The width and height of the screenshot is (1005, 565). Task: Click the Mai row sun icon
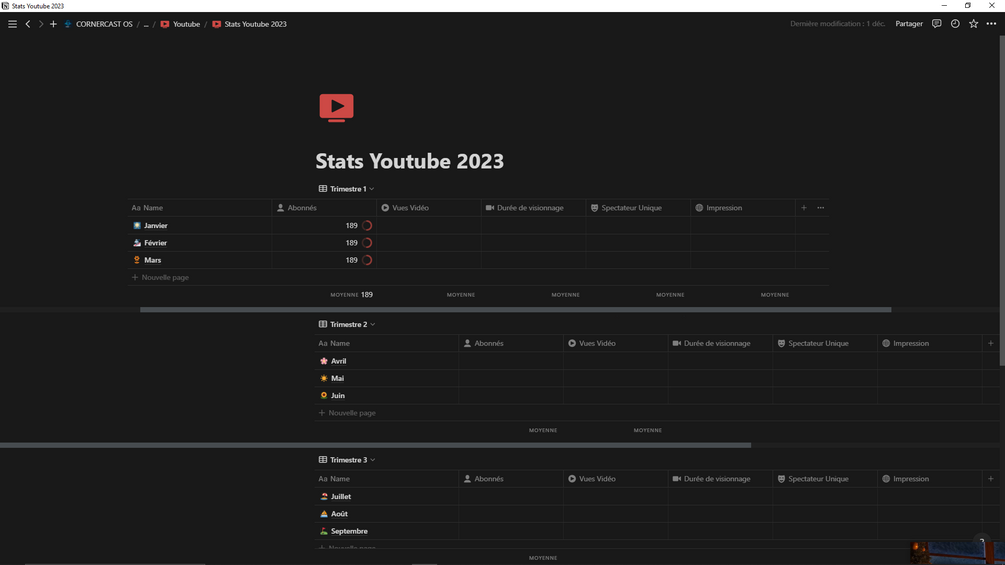click(x=324, y=379)
